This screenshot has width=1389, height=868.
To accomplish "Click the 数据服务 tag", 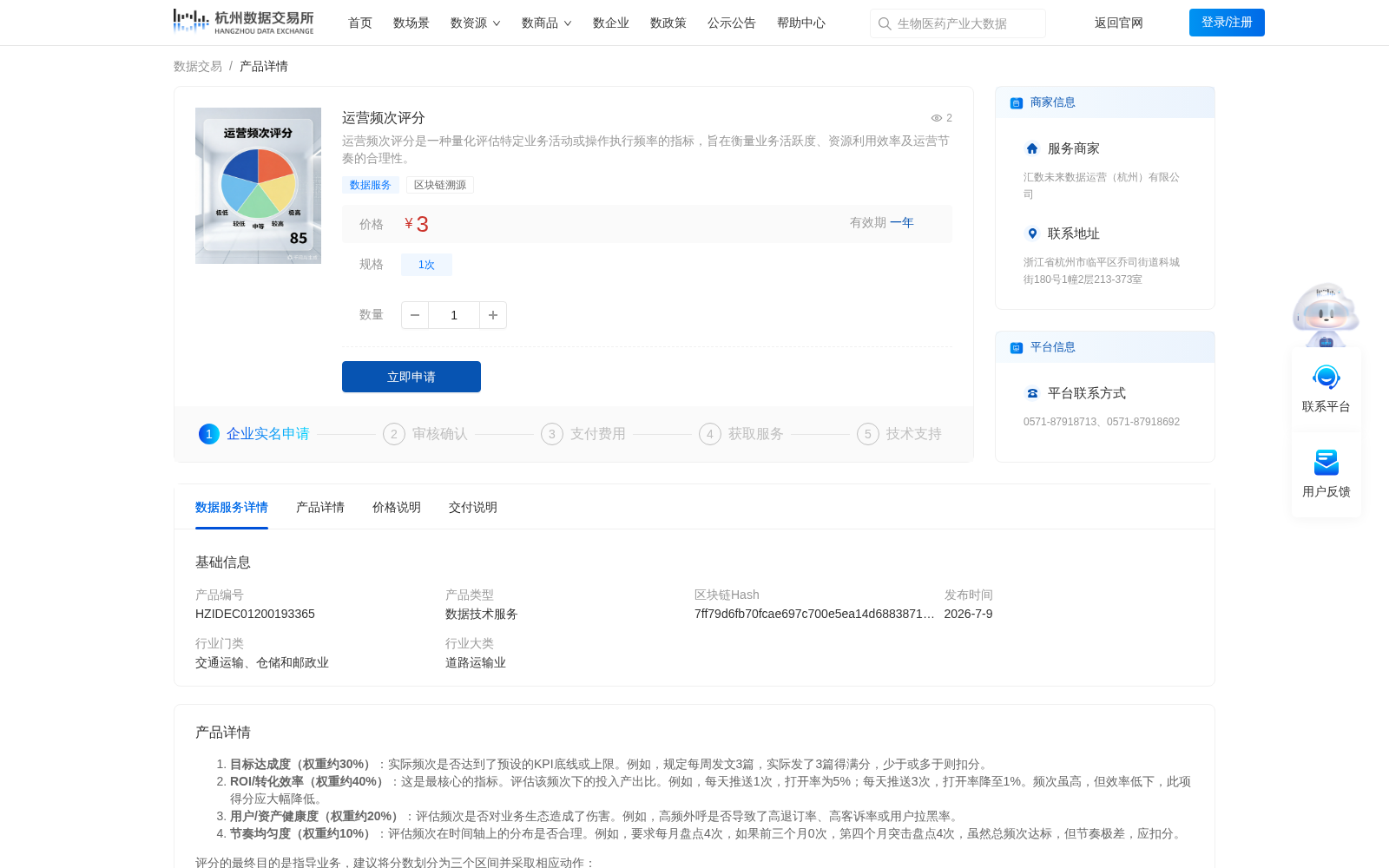I will click(371, 185).
